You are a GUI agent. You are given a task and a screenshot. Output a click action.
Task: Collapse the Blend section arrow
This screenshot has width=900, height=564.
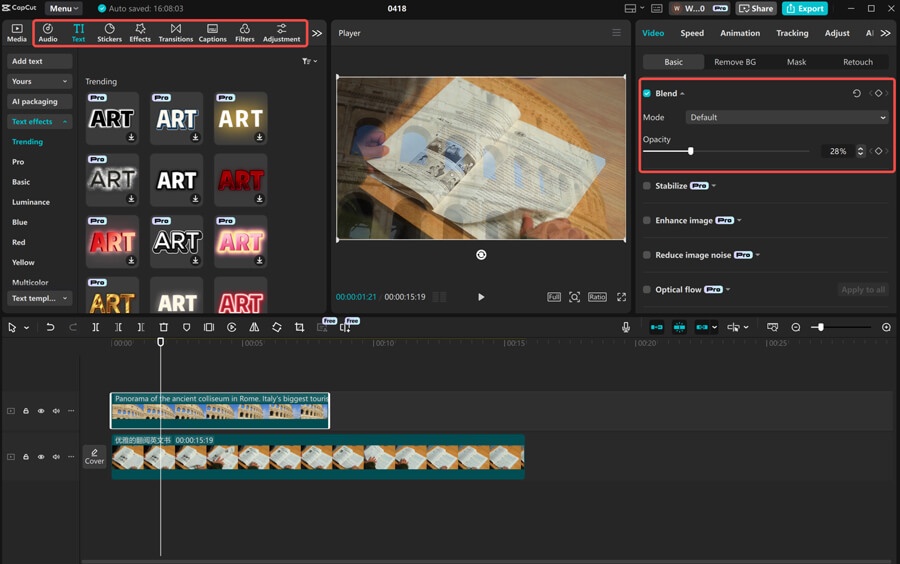point(682,94)
